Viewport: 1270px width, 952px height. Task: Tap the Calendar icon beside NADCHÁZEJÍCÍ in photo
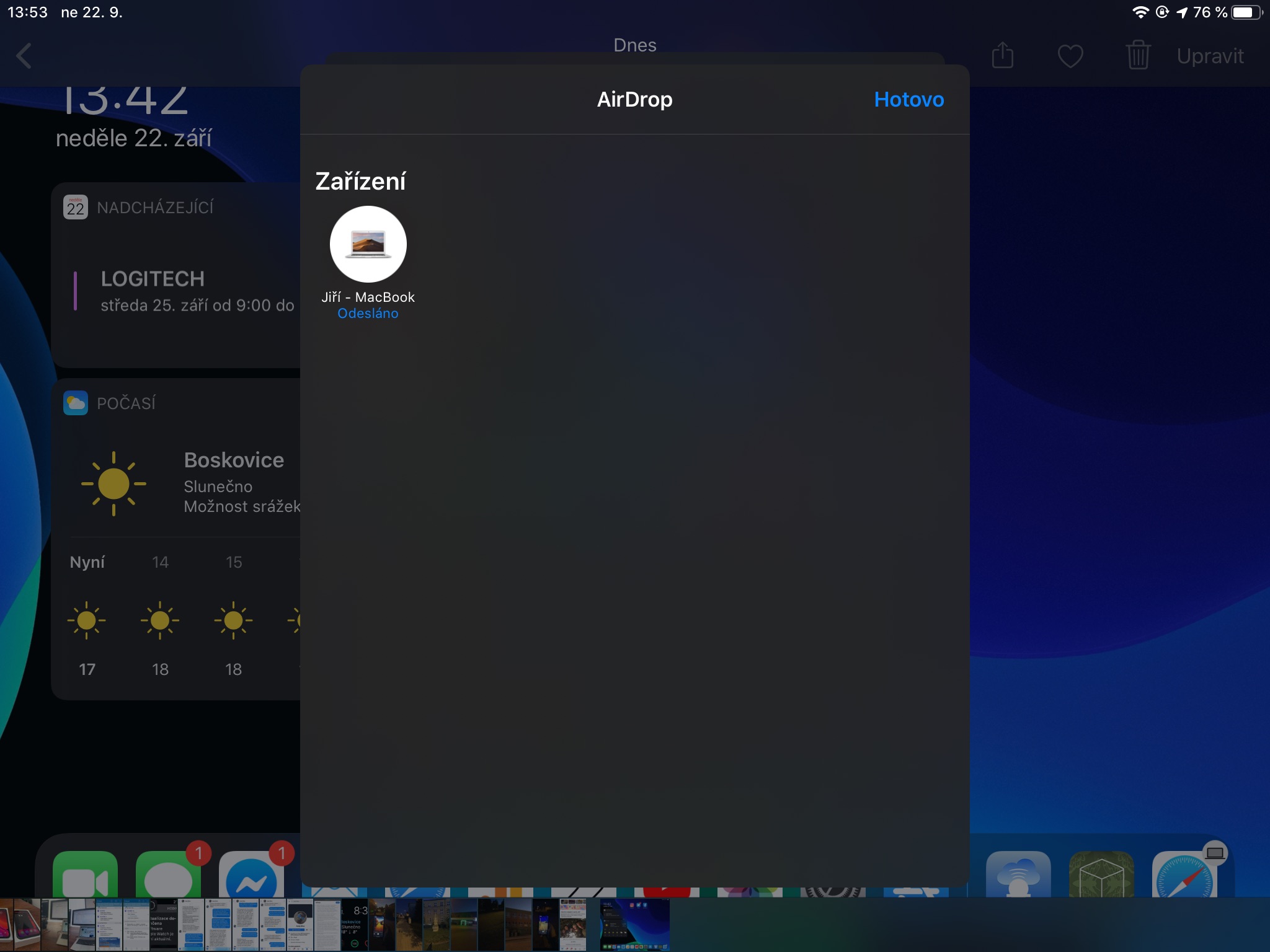76,207
